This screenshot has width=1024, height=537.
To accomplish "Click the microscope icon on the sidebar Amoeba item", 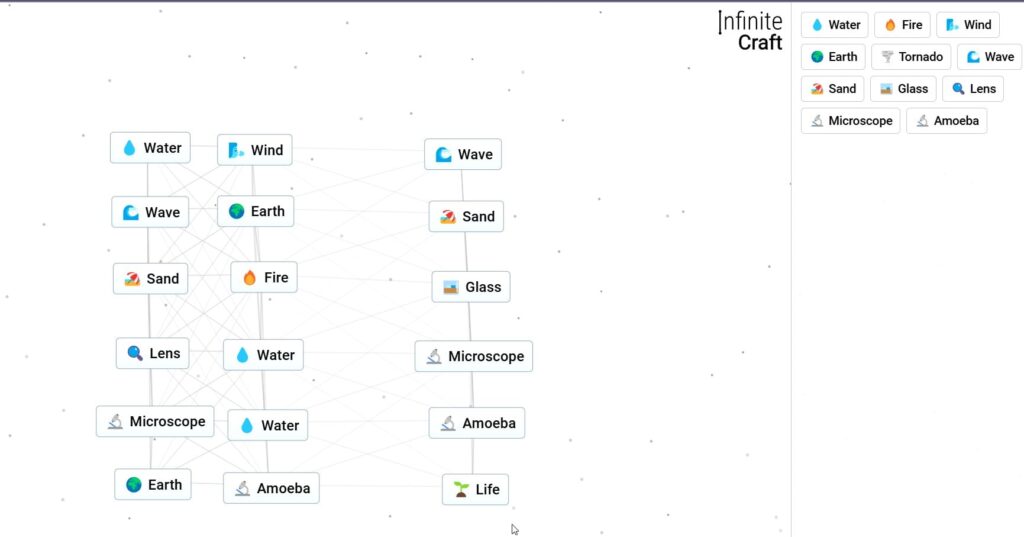I will [x=922, y=121].
